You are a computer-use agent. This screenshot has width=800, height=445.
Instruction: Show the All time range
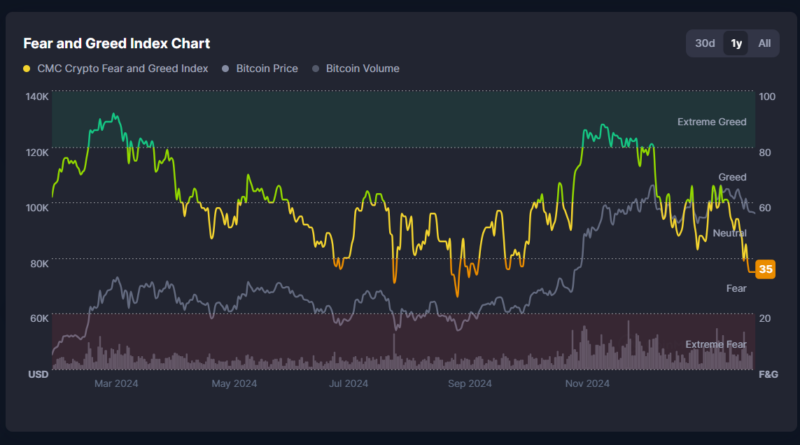tap(764, 43)
